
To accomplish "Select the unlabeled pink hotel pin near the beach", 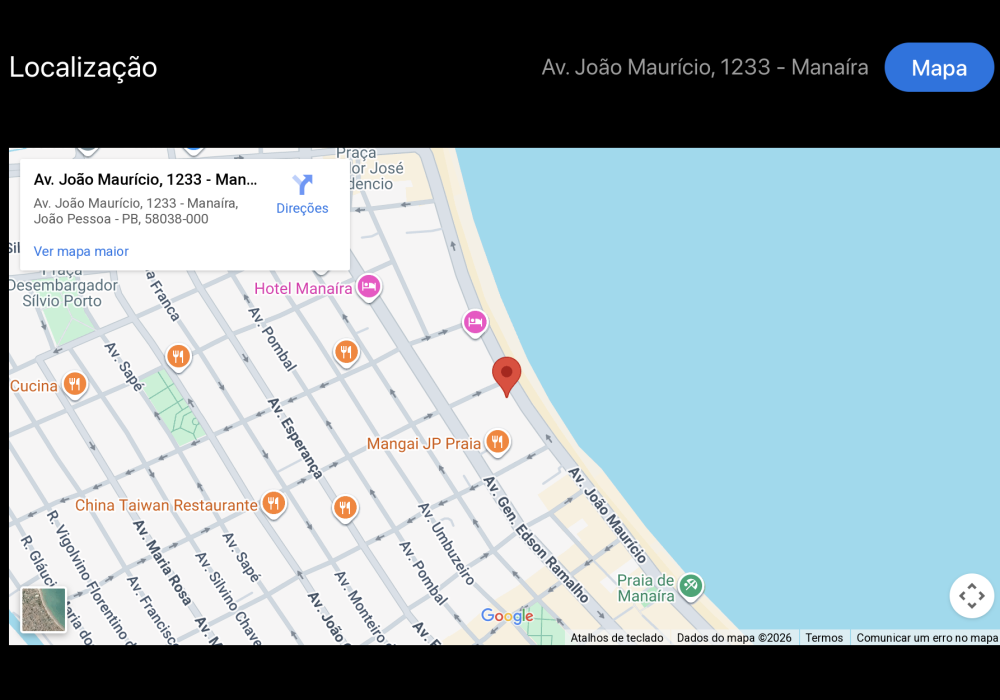I will 475,322.
